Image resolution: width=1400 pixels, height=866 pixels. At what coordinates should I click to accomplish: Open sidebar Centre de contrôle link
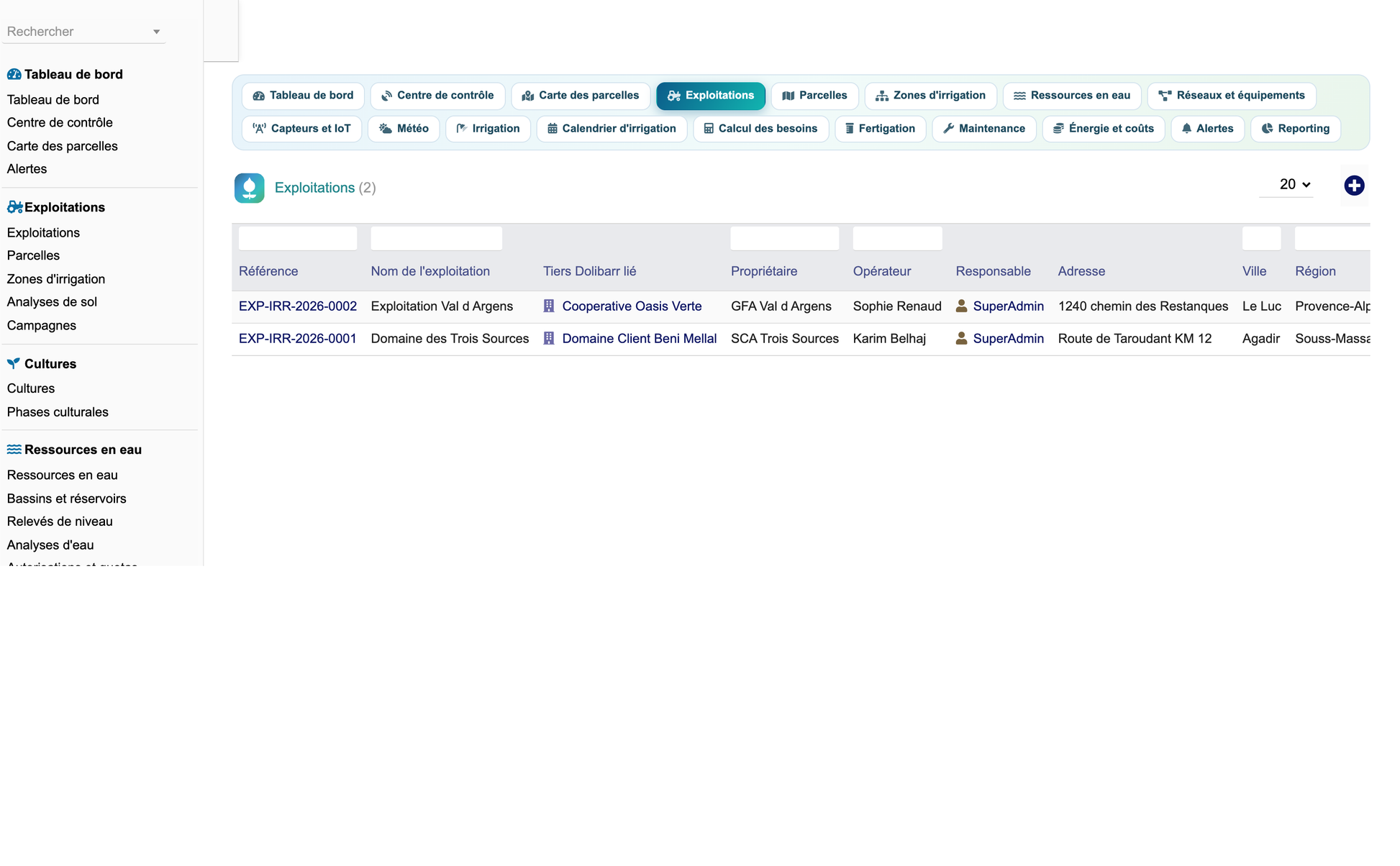click(60, 123)
